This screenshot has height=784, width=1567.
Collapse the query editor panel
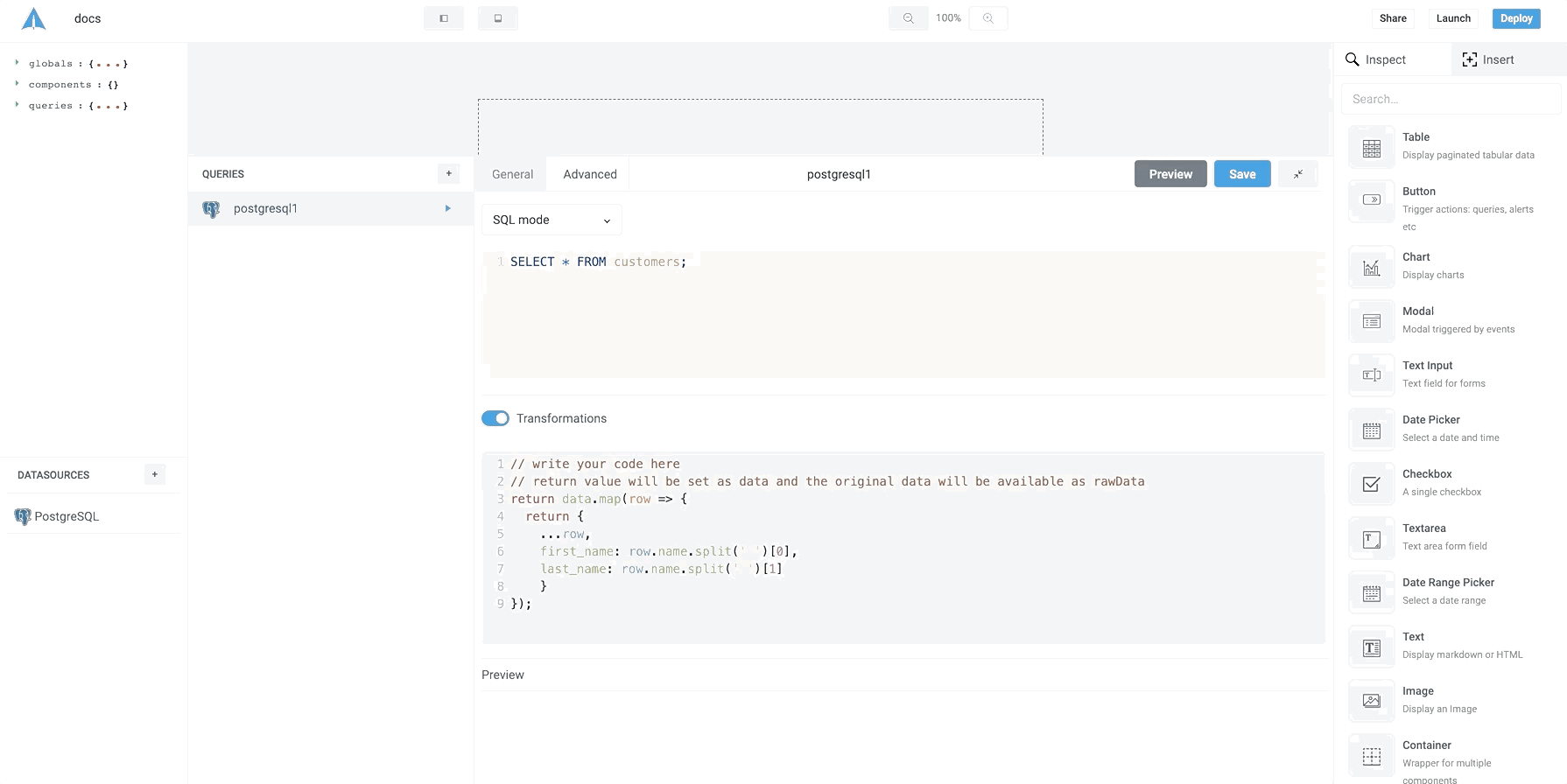(1297, 174)
